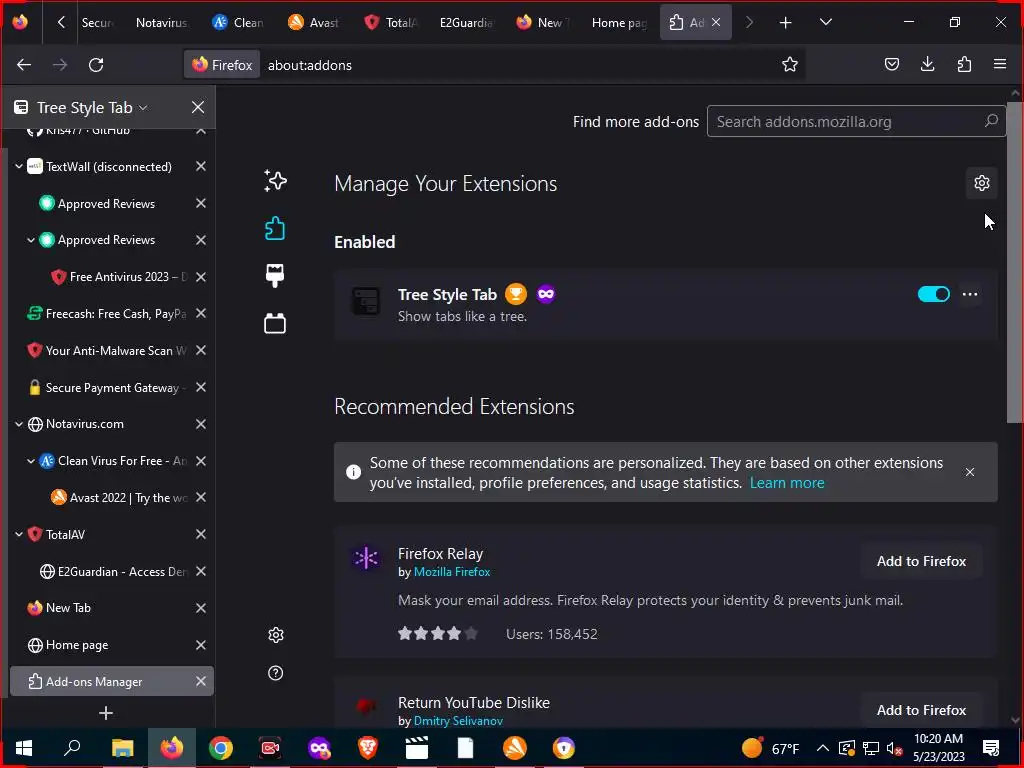Select the Extensions puzzle icon in add-ons sidebar

click(x=275, y=228)
